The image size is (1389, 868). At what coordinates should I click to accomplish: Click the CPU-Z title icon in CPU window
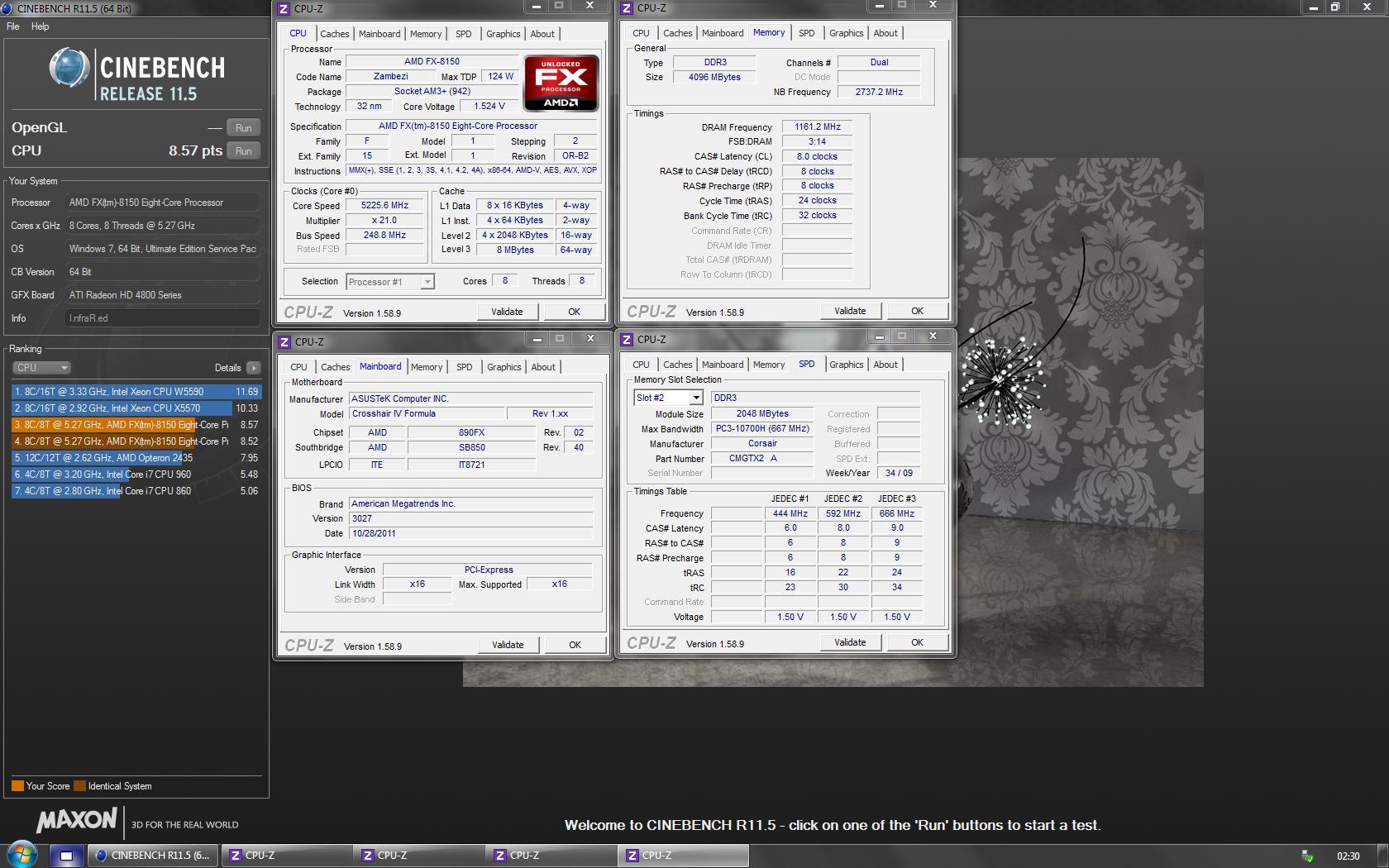coord(284,8)
